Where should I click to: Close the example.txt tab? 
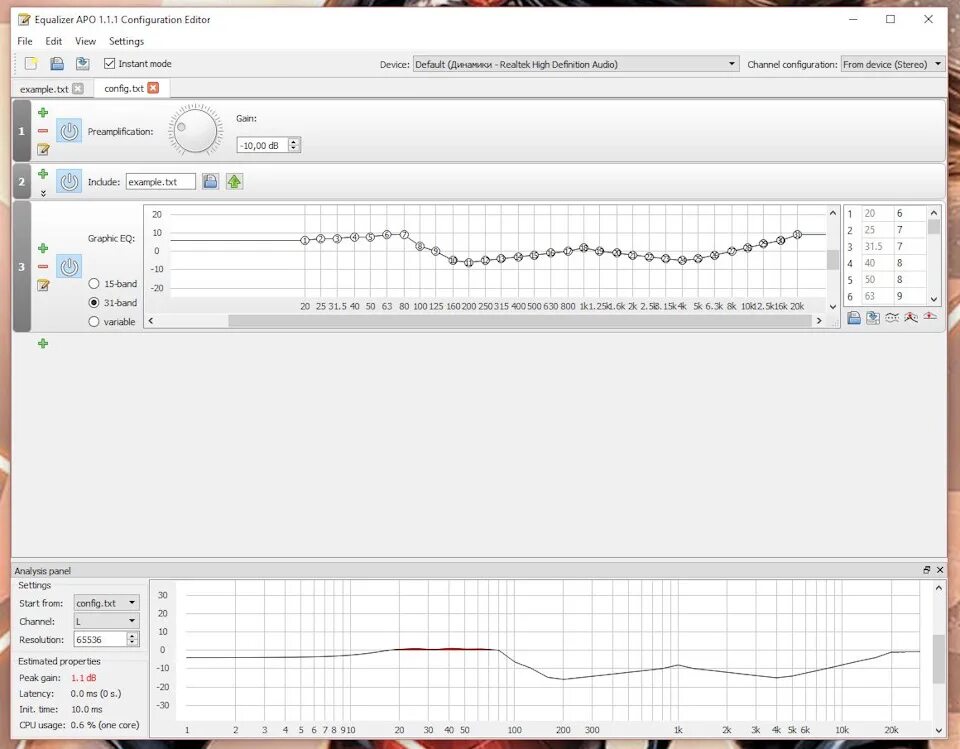click(78, 88)
